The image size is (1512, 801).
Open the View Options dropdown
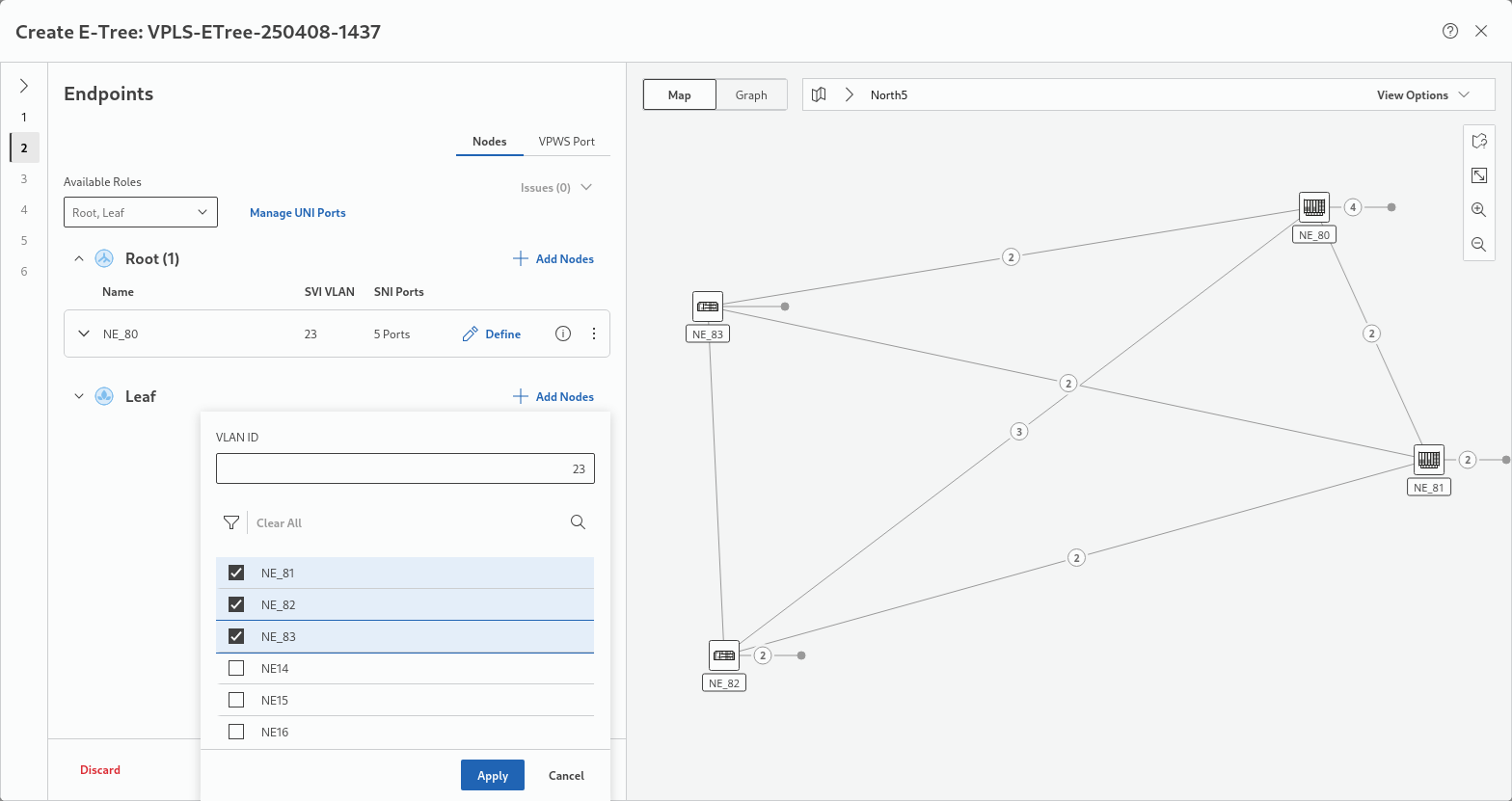click(1422, 95)
